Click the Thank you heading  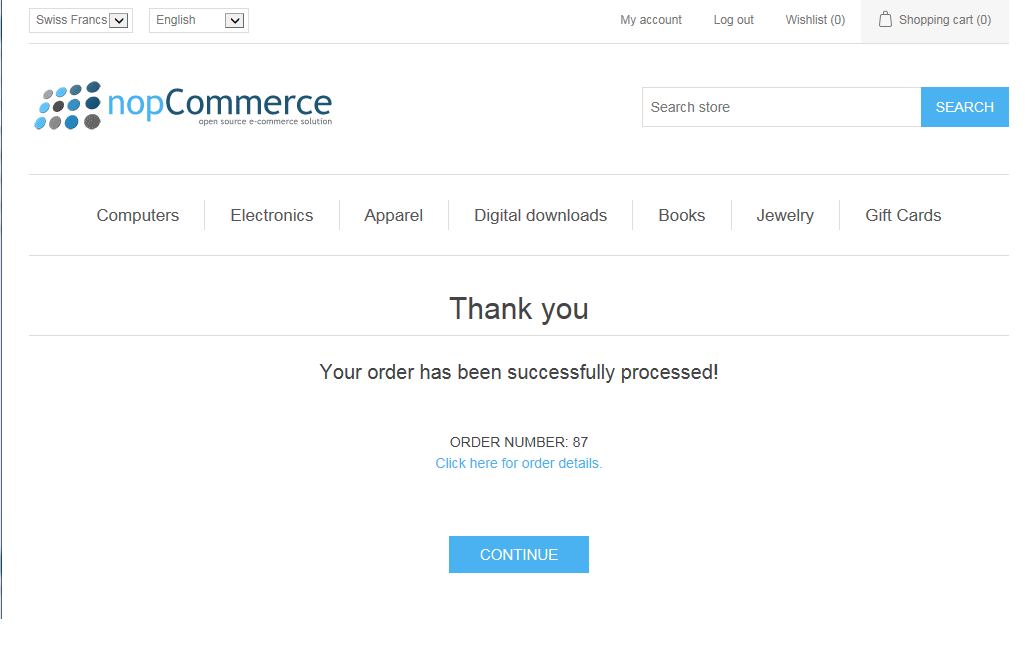pos(519,308)
